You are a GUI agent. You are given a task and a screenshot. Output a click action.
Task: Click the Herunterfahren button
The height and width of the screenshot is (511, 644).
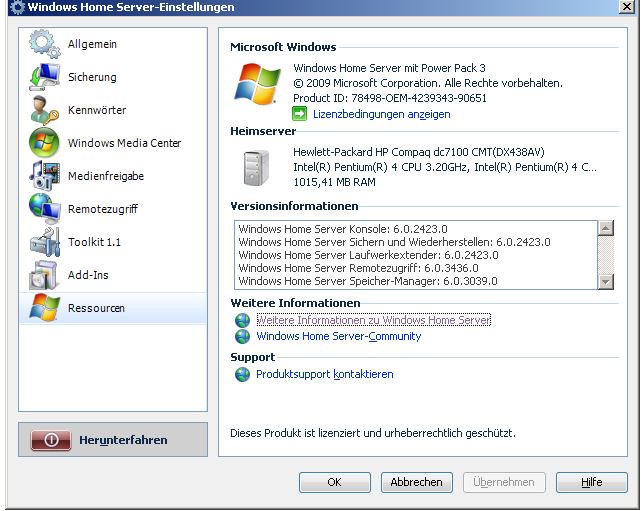point(113,440)
